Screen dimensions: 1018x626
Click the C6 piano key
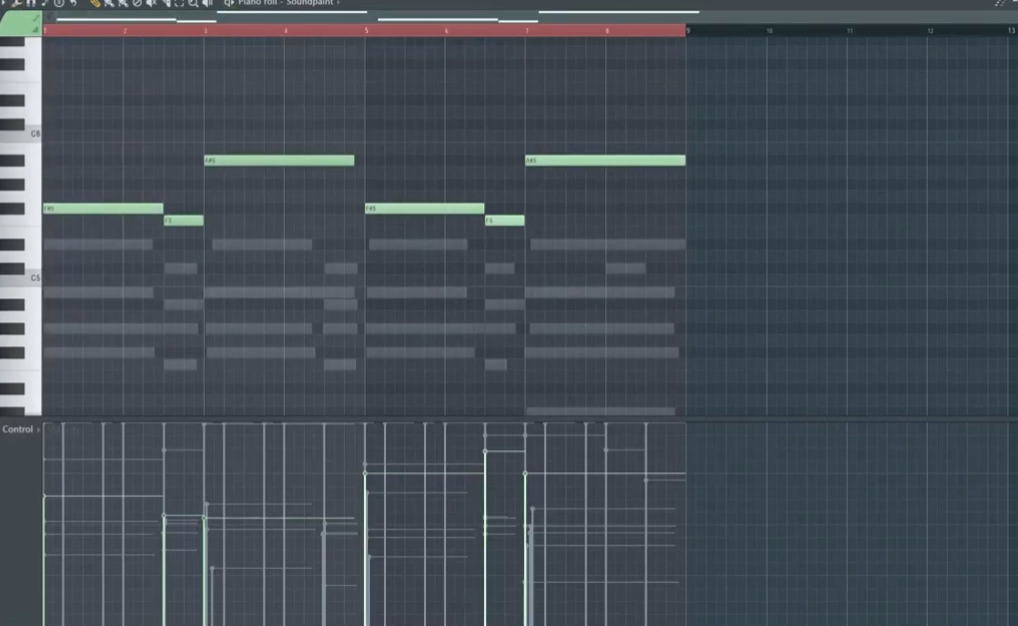coord(21,134)
